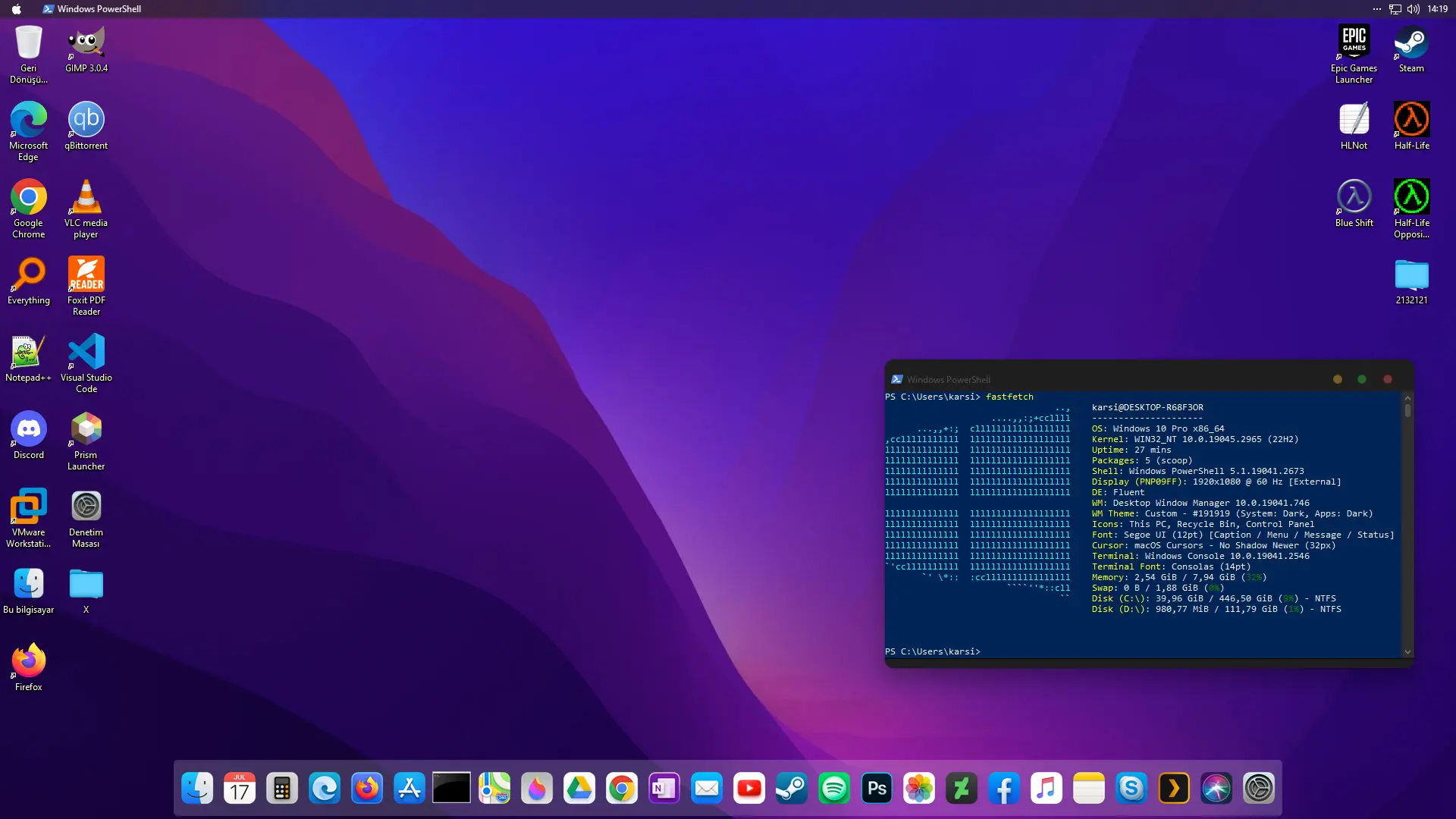This screenshot has height=819, width=1456.
Task: Select the qBittorrent desktop shortcut
Action: point(86,126)
